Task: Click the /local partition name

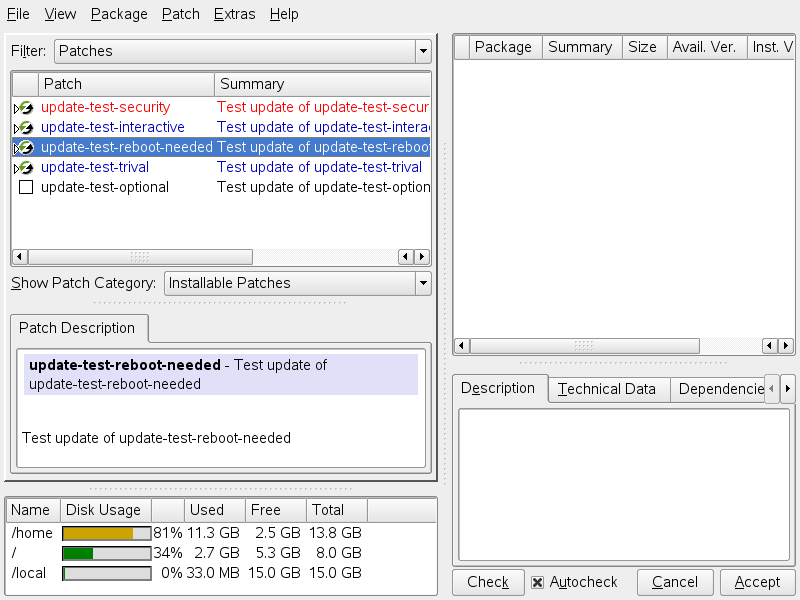Action: 29,573
